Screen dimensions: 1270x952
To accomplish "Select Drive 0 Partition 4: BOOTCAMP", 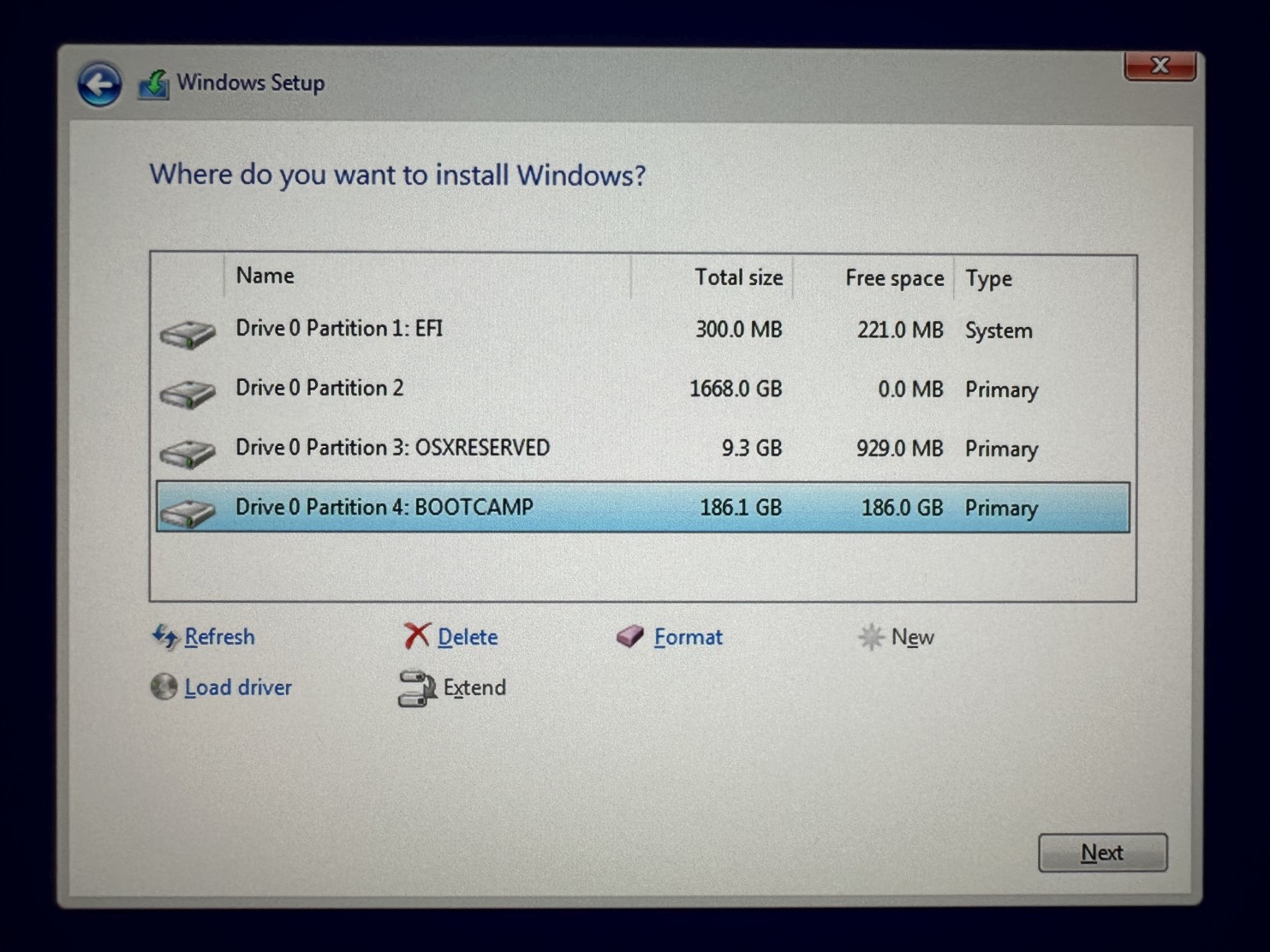I will pos(643,508).
